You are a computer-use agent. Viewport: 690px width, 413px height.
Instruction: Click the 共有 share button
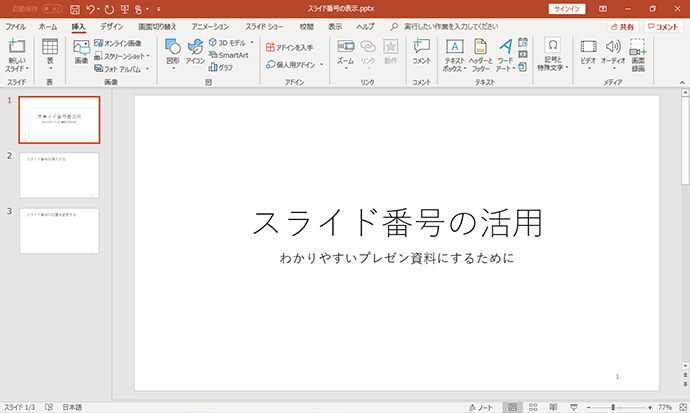click(x=622, y=27)
